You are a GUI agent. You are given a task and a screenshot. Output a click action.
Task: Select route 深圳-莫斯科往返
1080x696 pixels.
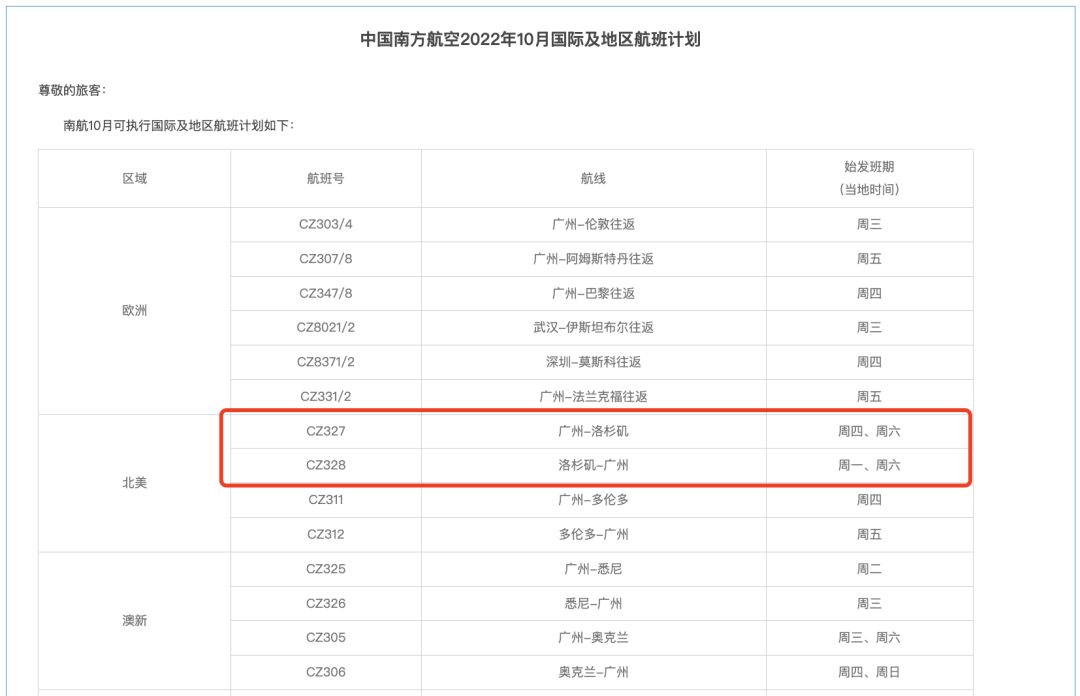(x=593, y=362)
